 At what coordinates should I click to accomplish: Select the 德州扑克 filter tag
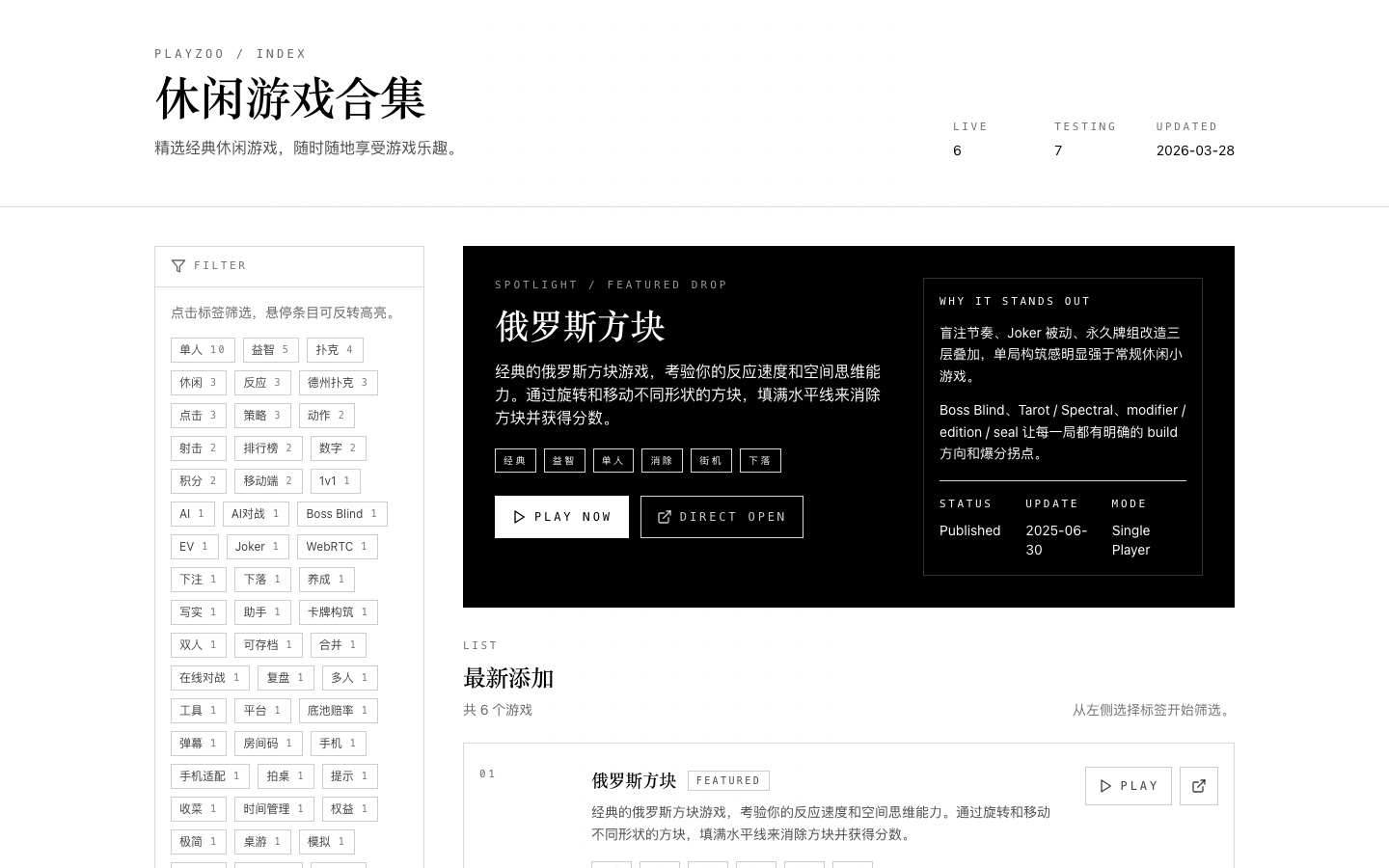(x=339, y=382)
